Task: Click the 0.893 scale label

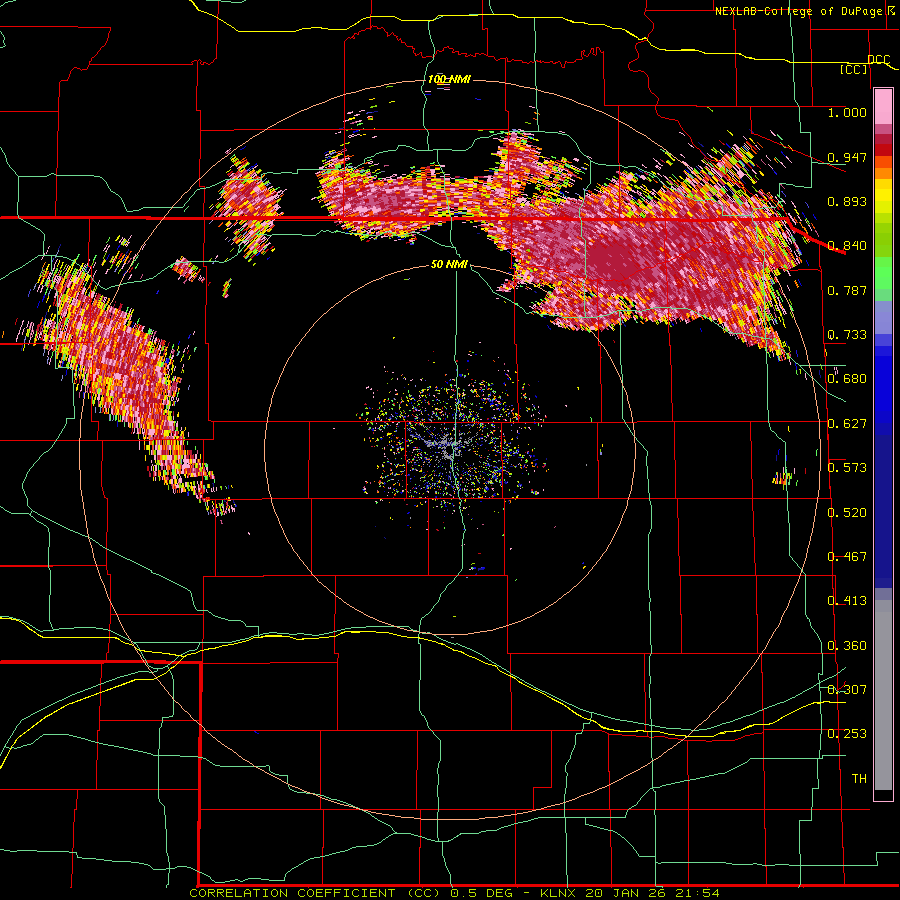Action: [x=847, y=201]
